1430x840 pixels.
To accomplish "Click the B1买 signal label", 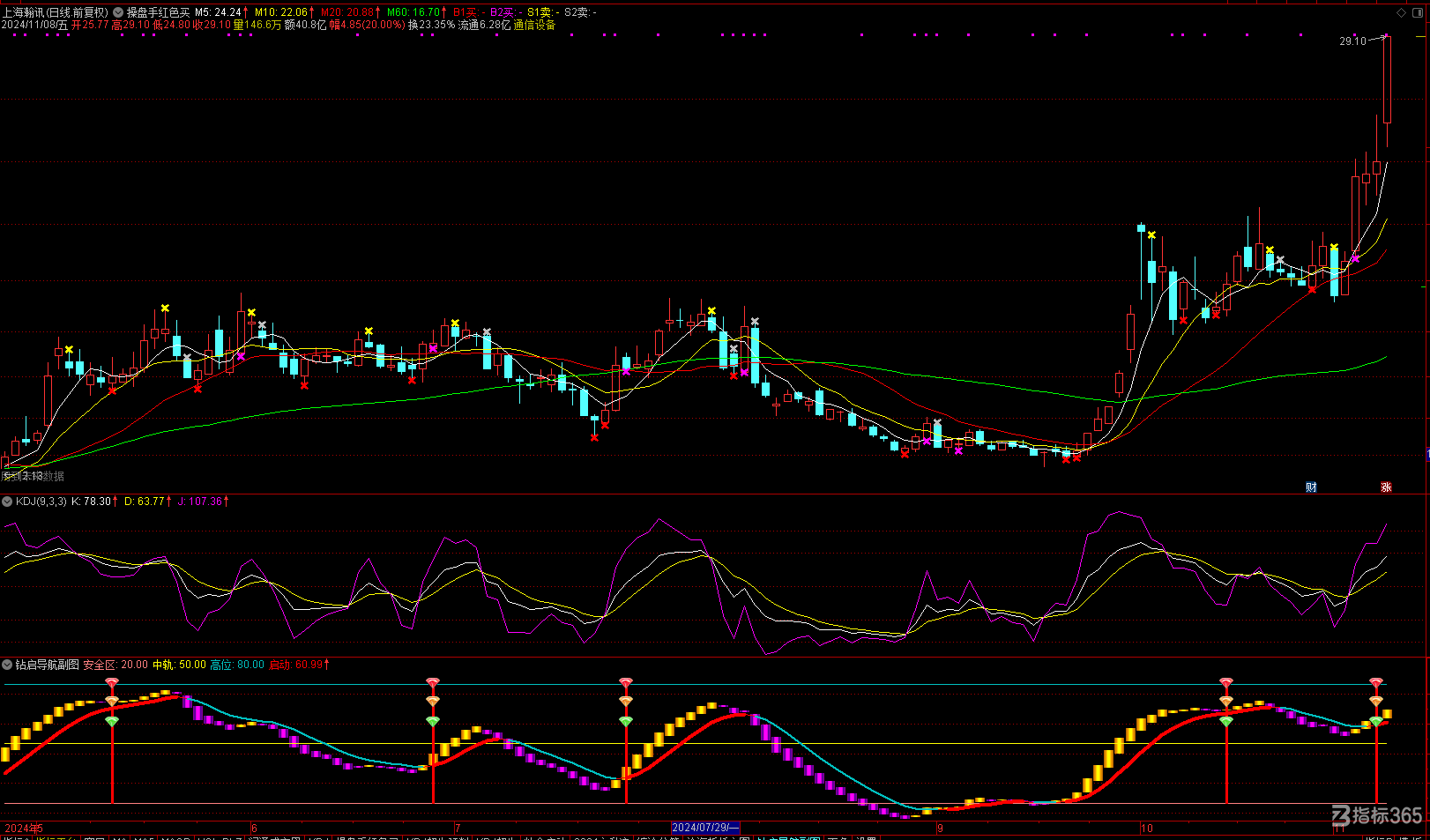I will coord(468,12).
